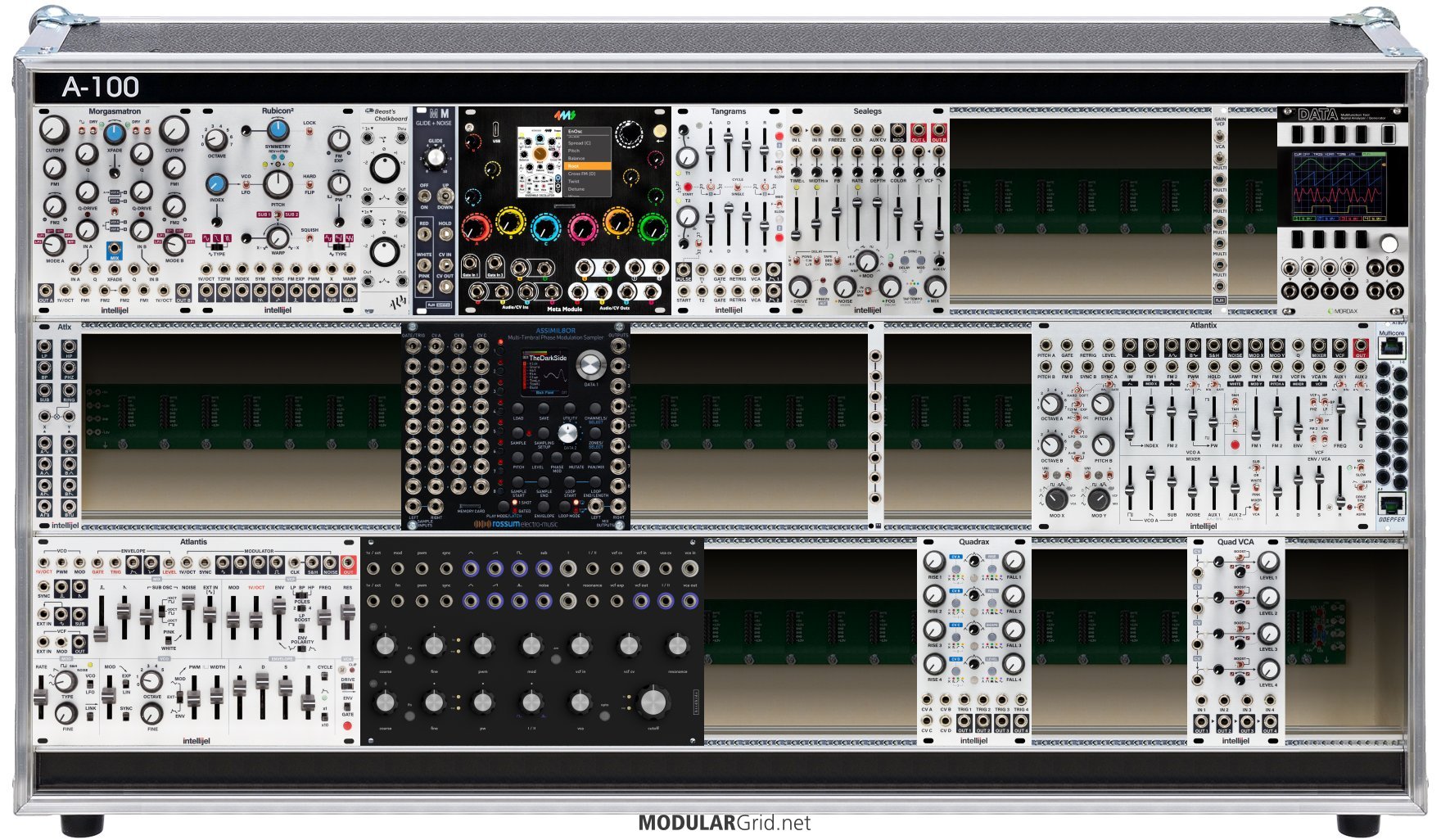Click the oscilloscope screen on Mordax DATA

point(1341,185)
